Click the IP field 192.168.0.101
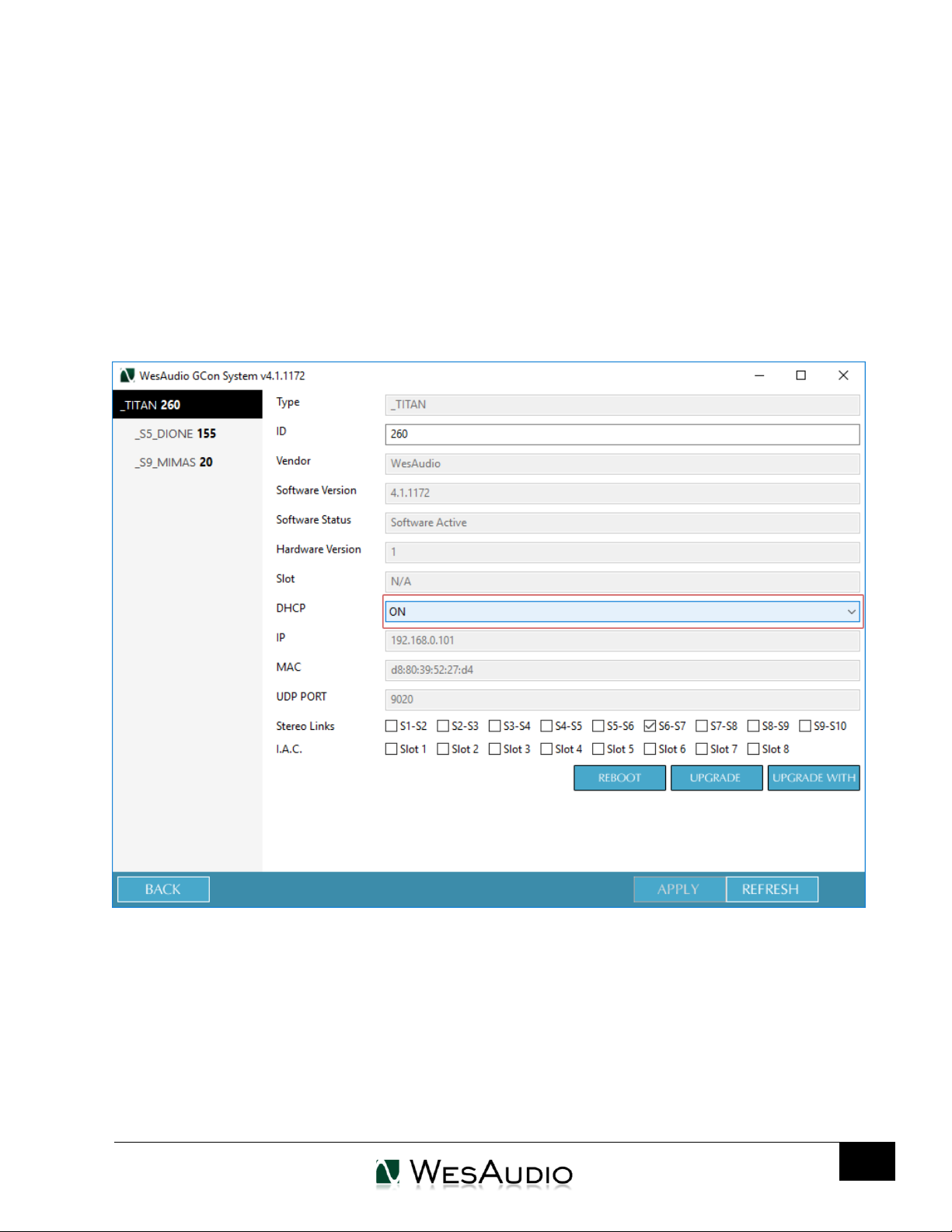The image size is (952, 1232). [x=622, y=641]
